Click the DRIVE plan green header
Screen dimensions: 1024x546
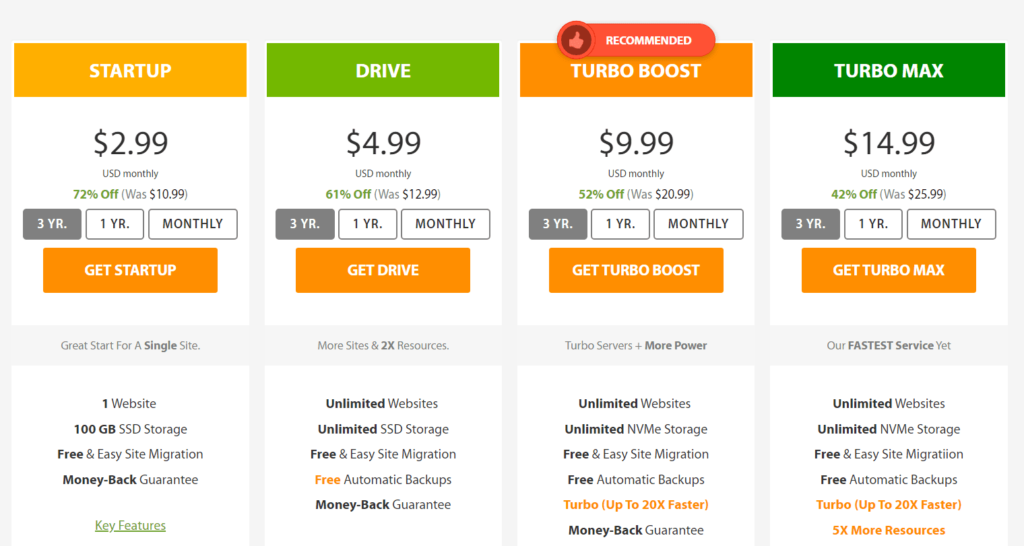[383, 71]
